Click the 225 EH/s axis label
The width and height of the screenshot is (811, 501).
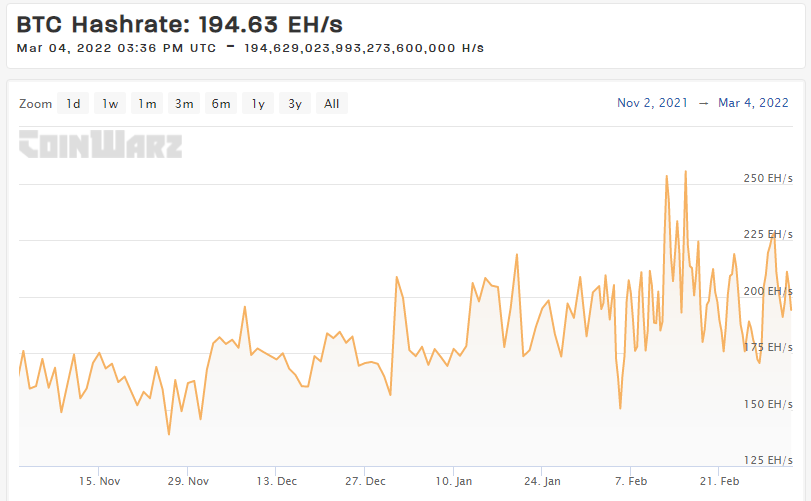tap(768, 234)
